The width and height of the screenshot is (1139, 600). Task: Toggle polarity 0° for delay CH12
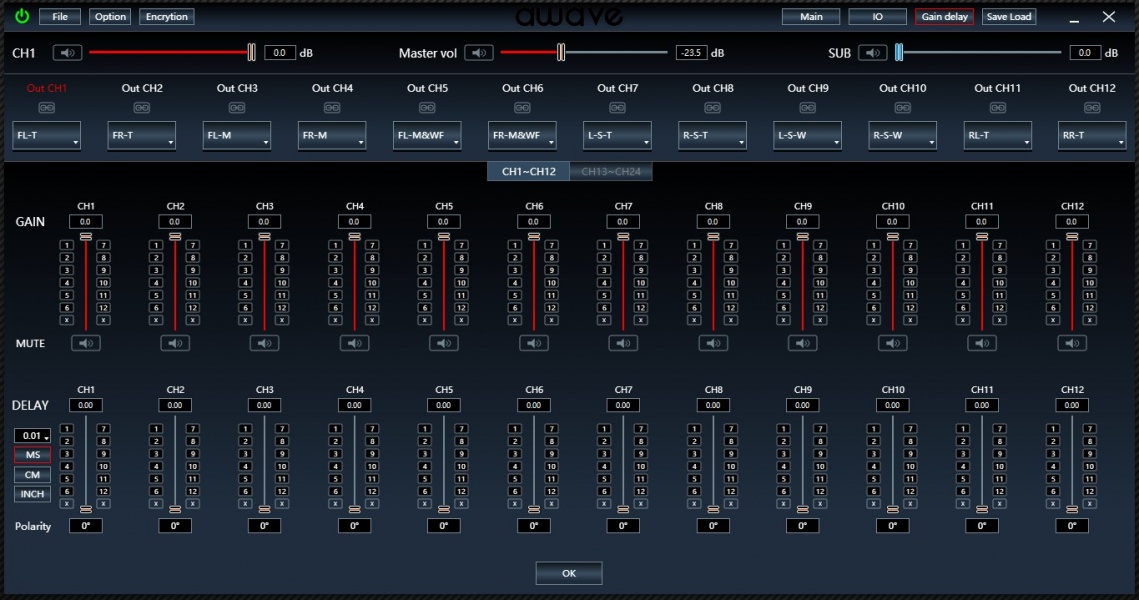(x=1072, y=525)
